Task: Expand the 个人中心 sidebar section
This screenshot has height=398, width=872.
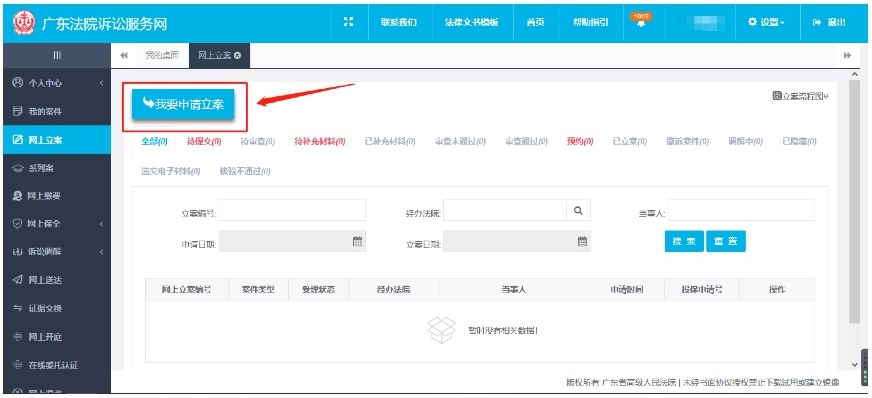Action: click(x=57, y=83)
